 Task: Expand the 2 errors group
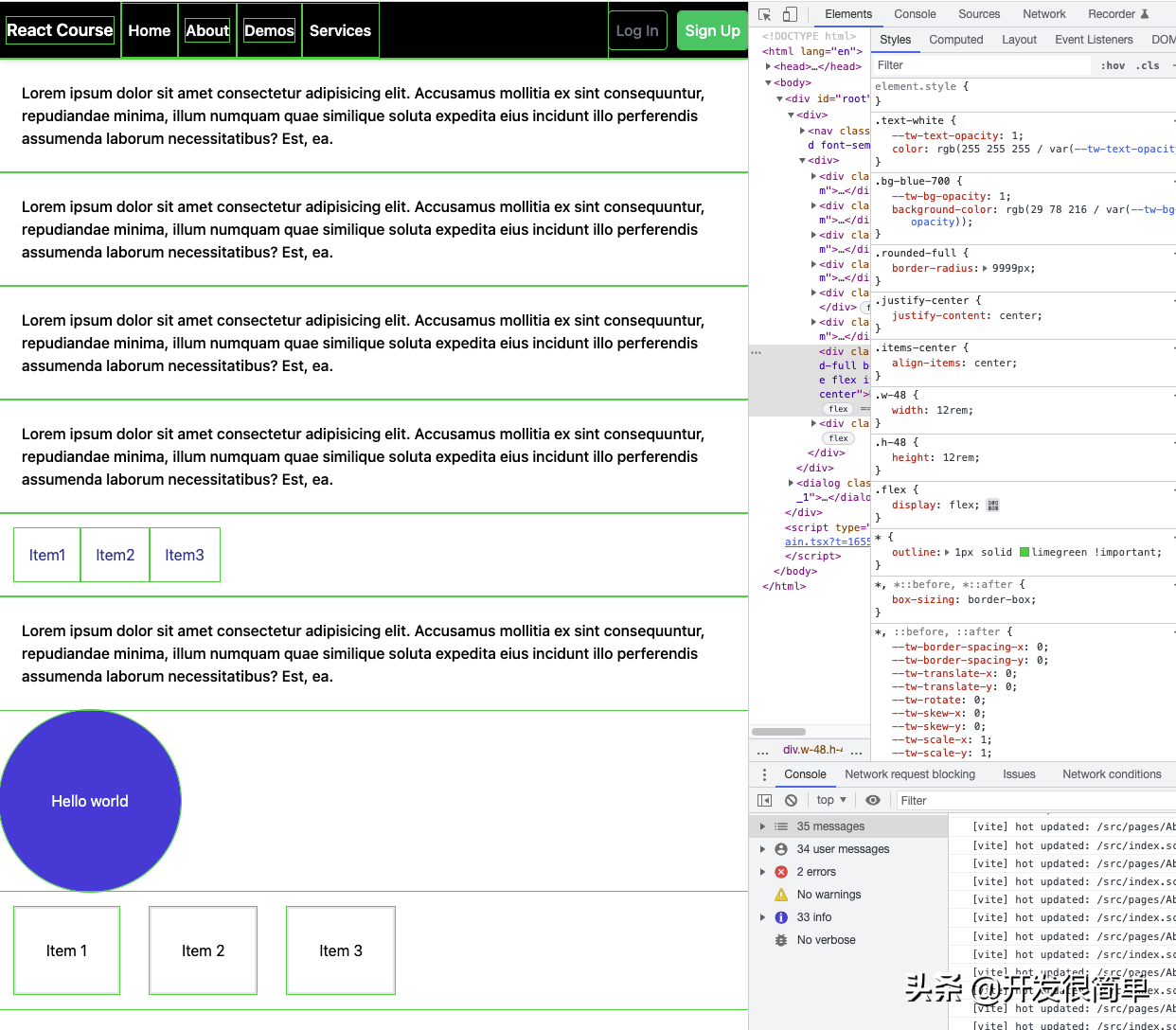(762, 872)
